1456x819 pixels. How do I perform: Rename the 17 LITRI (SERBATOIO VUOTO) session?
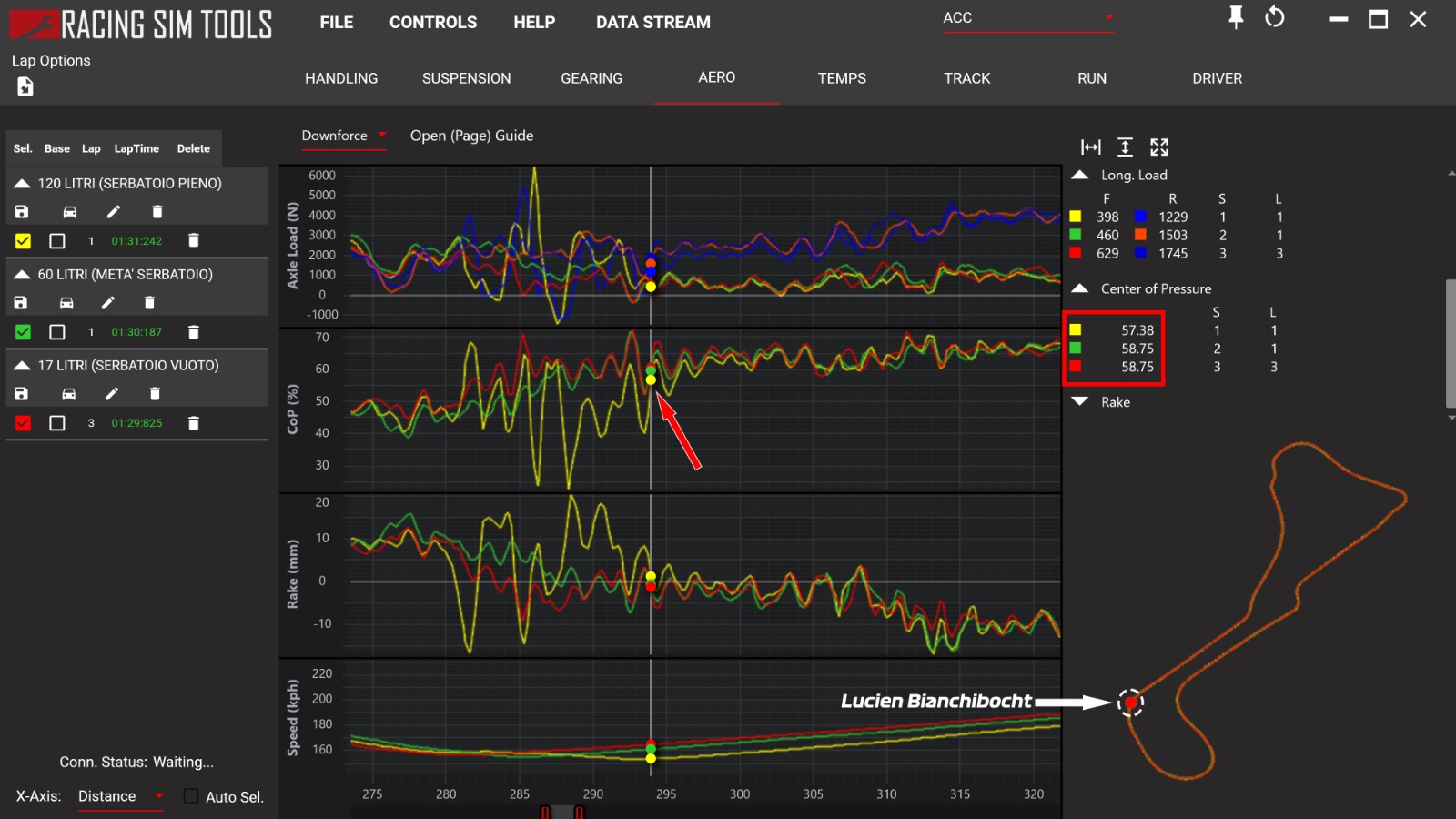(x=111, y=393)
